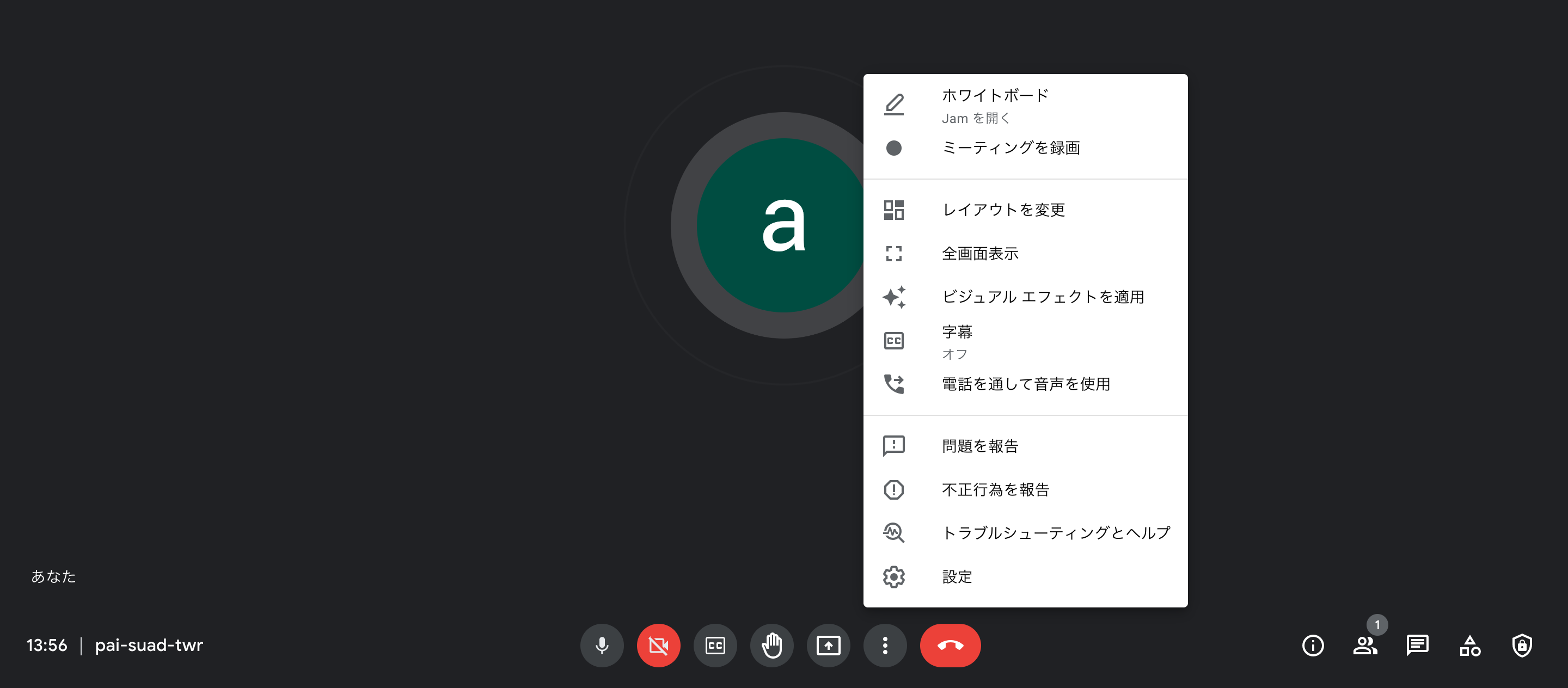The image size is (1568, 688).
Task: Open the chat panel icon
Action: [x=1417, y=646]
